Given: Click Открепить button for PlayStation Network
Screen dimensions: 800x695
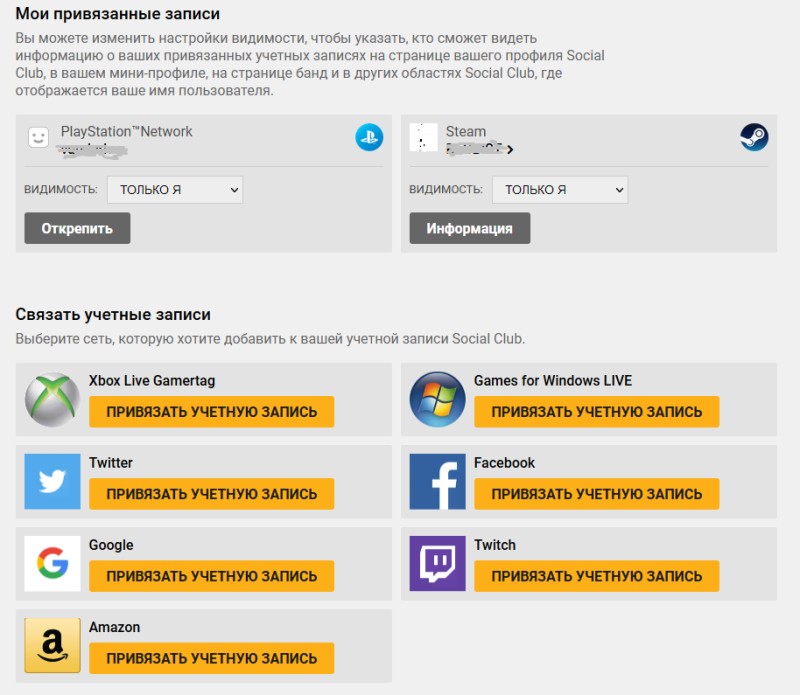Looking at the screenshot, I should click(x=77, y=229).
